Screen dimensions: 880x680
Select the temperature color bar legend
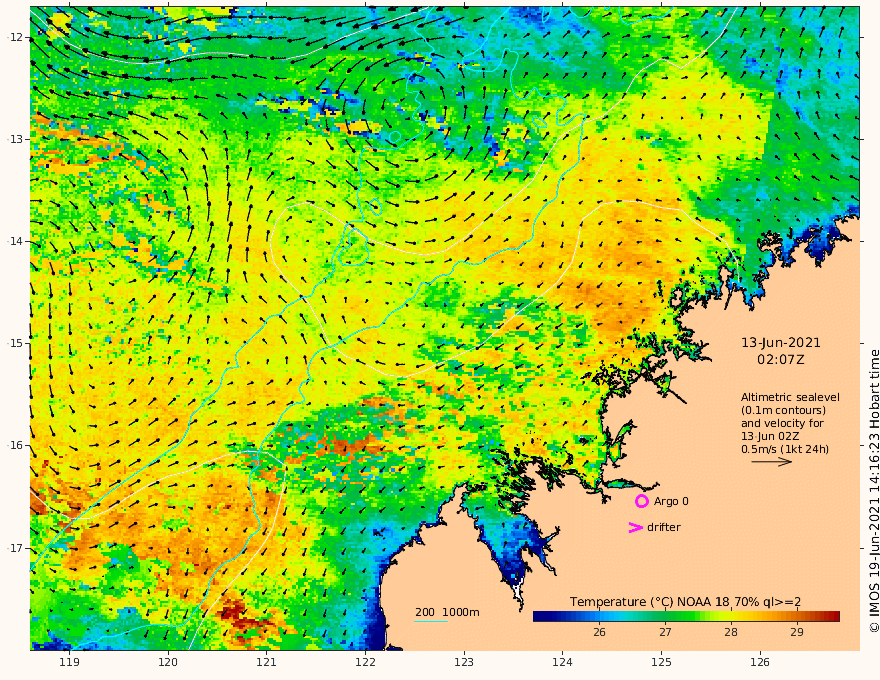coord(686,617)
